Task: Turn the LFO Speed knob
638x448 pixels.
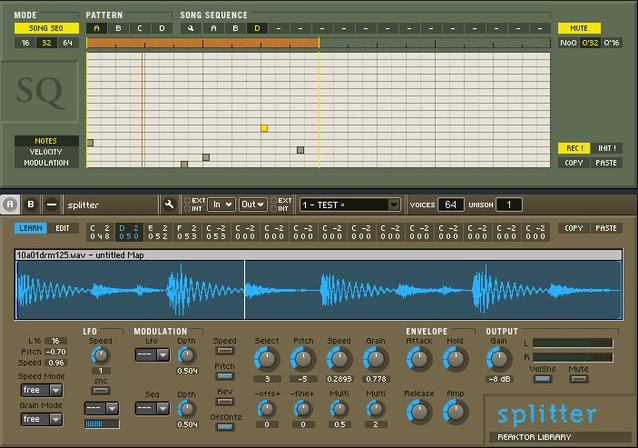Action: (100, 356)
